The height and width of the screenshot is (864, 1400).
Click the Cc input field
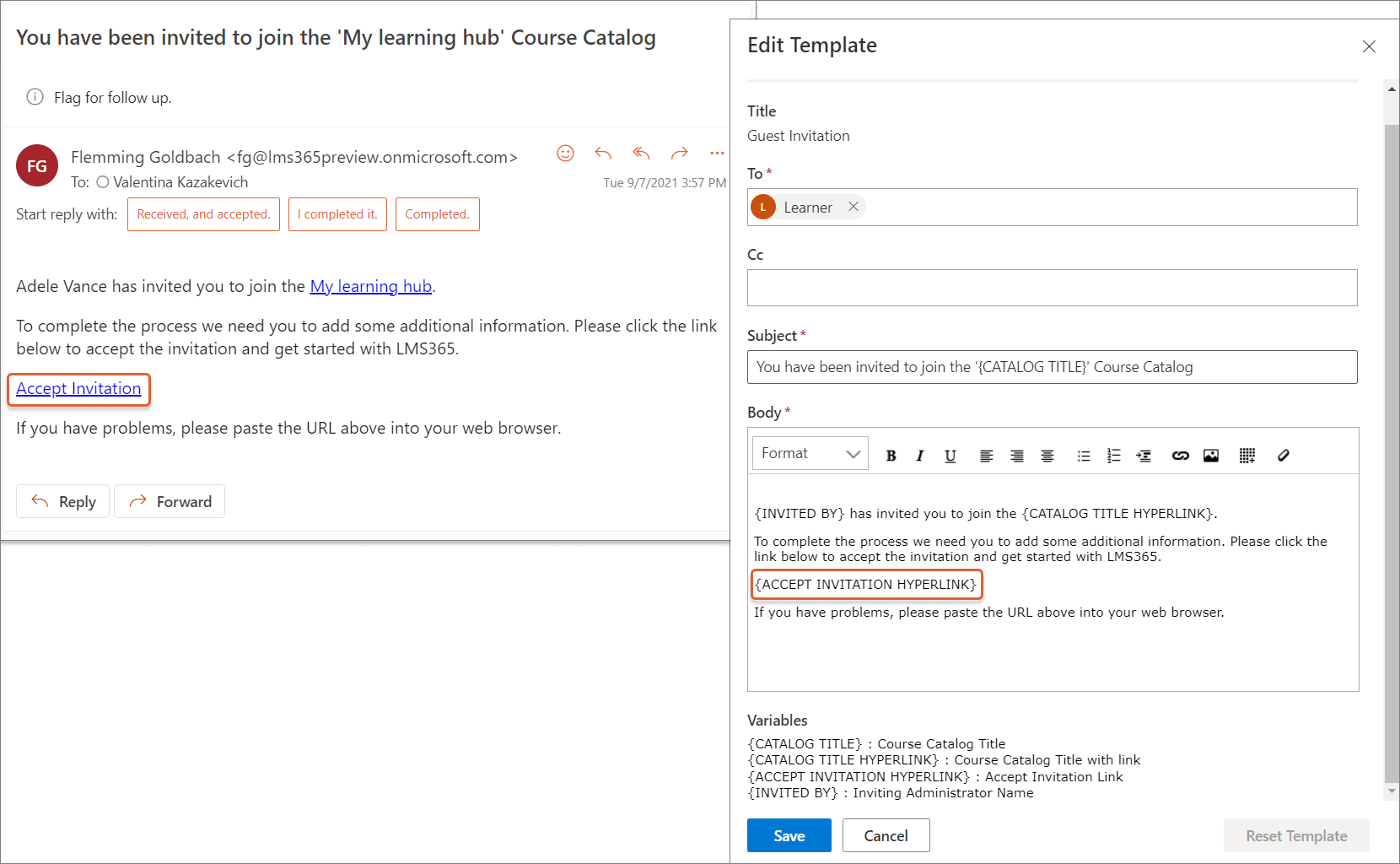(x=1052, y=288)
